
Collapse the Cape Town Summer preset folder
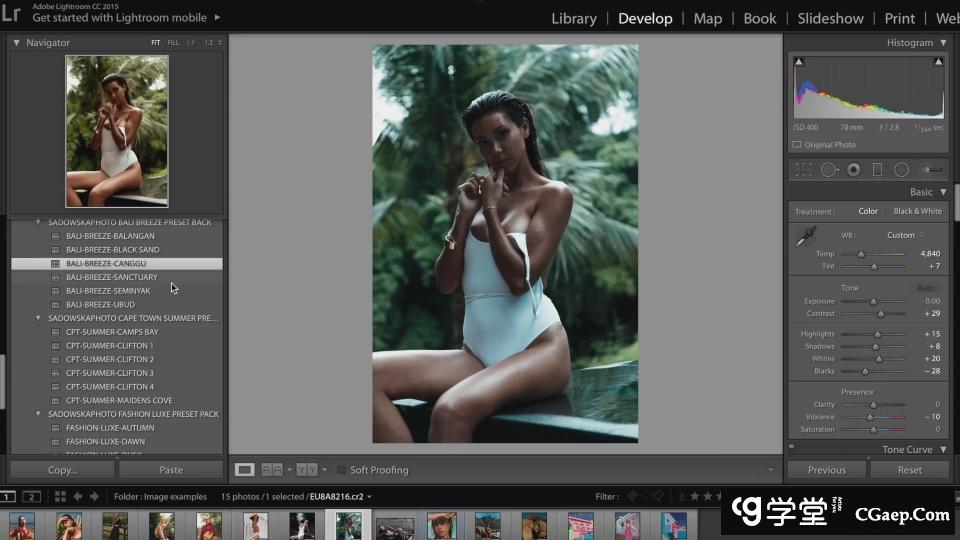[39, 318]
